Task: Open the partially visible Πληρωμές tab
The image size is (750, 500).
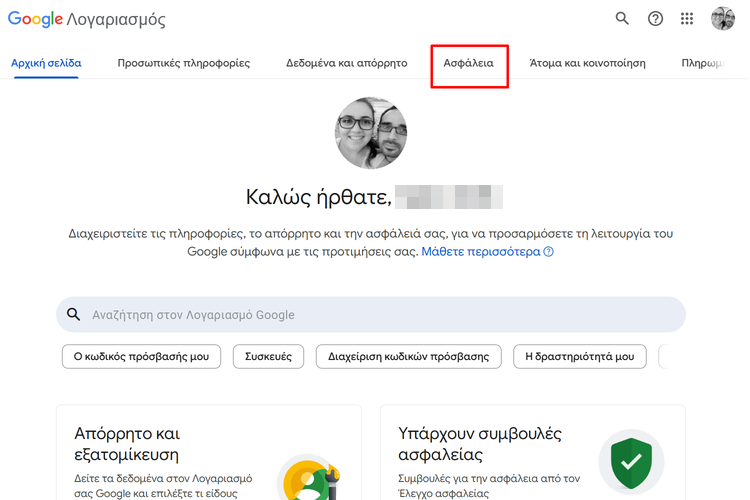Action: 703,63
